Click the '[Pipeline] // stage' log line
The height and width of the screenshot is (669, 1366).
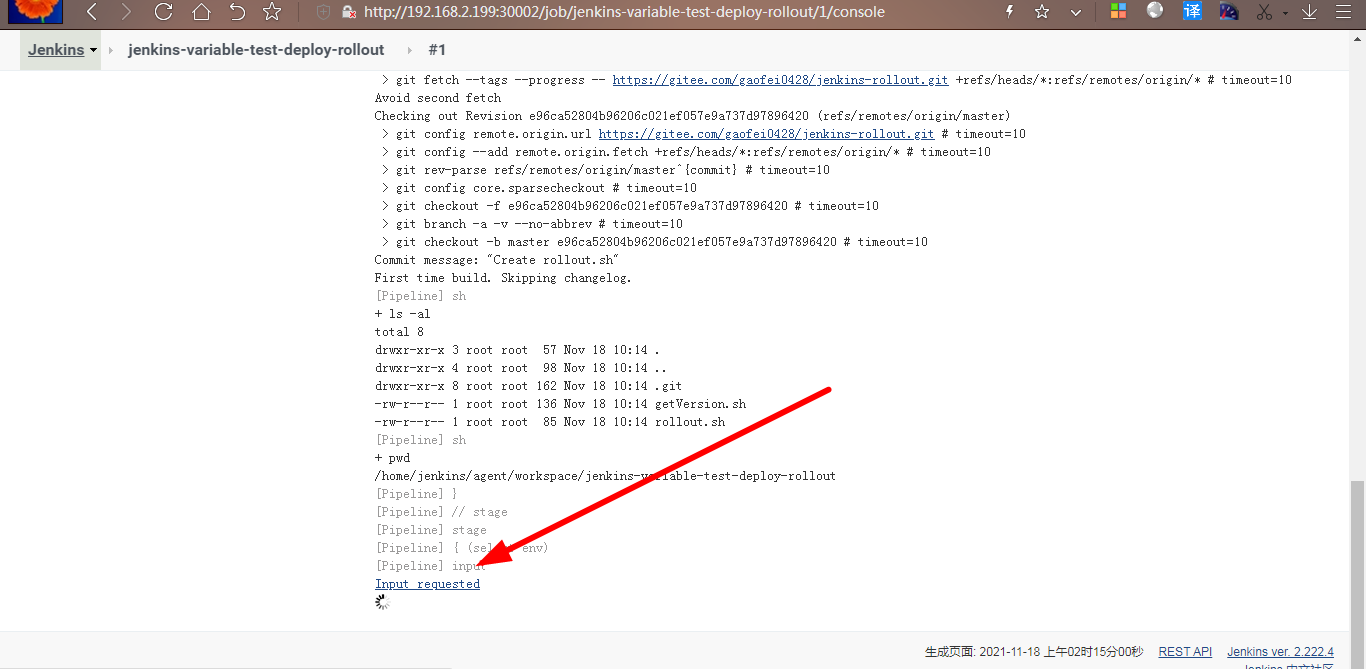(x=441, y=512)
